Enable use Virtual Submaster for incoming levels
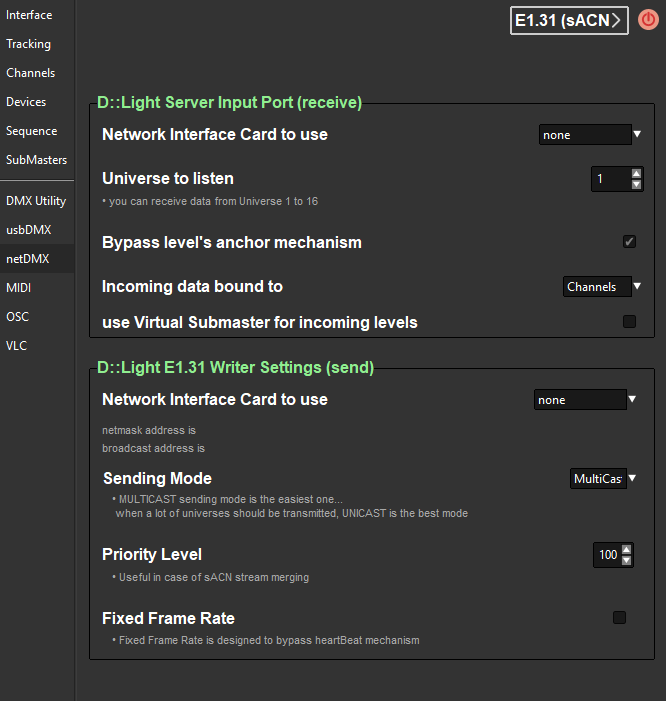This screenshot has height=701, width=666. click(x=629, y=322)
